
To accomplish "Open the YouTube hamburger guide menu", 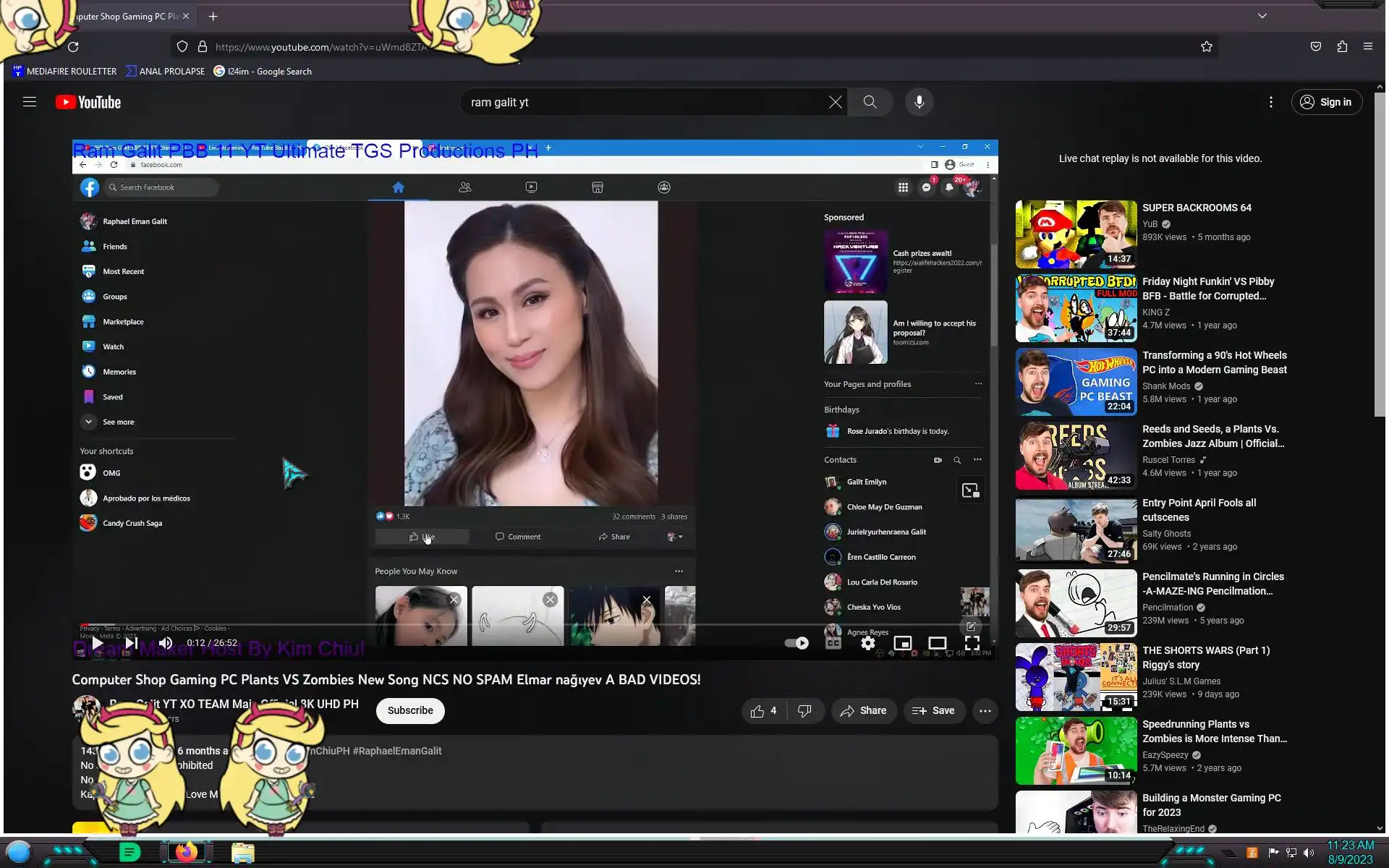I will [30, 102].
